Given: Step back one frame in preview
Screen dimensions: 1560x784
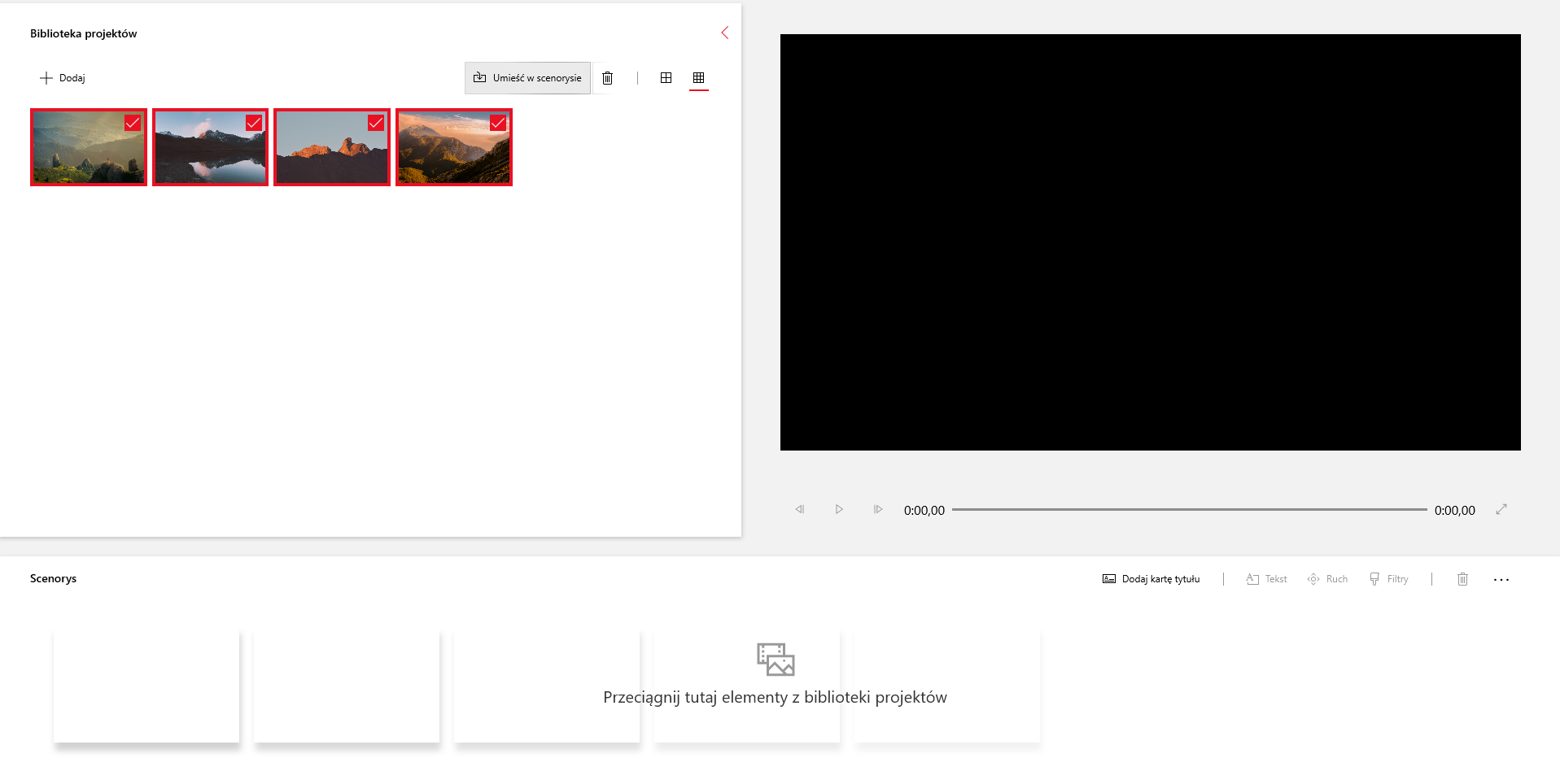Looking at the screenshot, I should (800, 509).
